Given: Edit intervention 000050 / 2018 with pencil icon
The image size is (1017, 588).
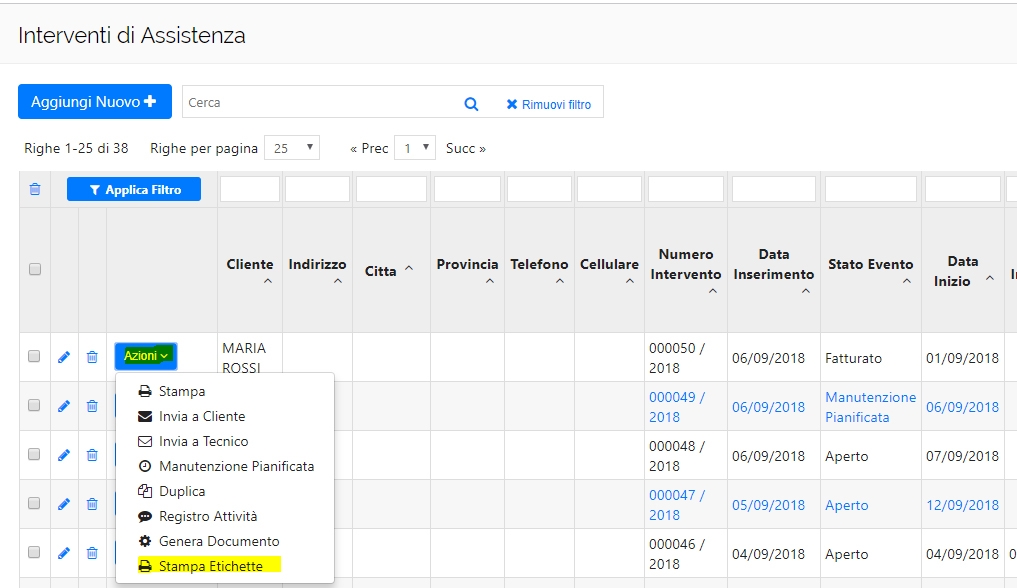Looking at the screenshot, I should (64, 357).
